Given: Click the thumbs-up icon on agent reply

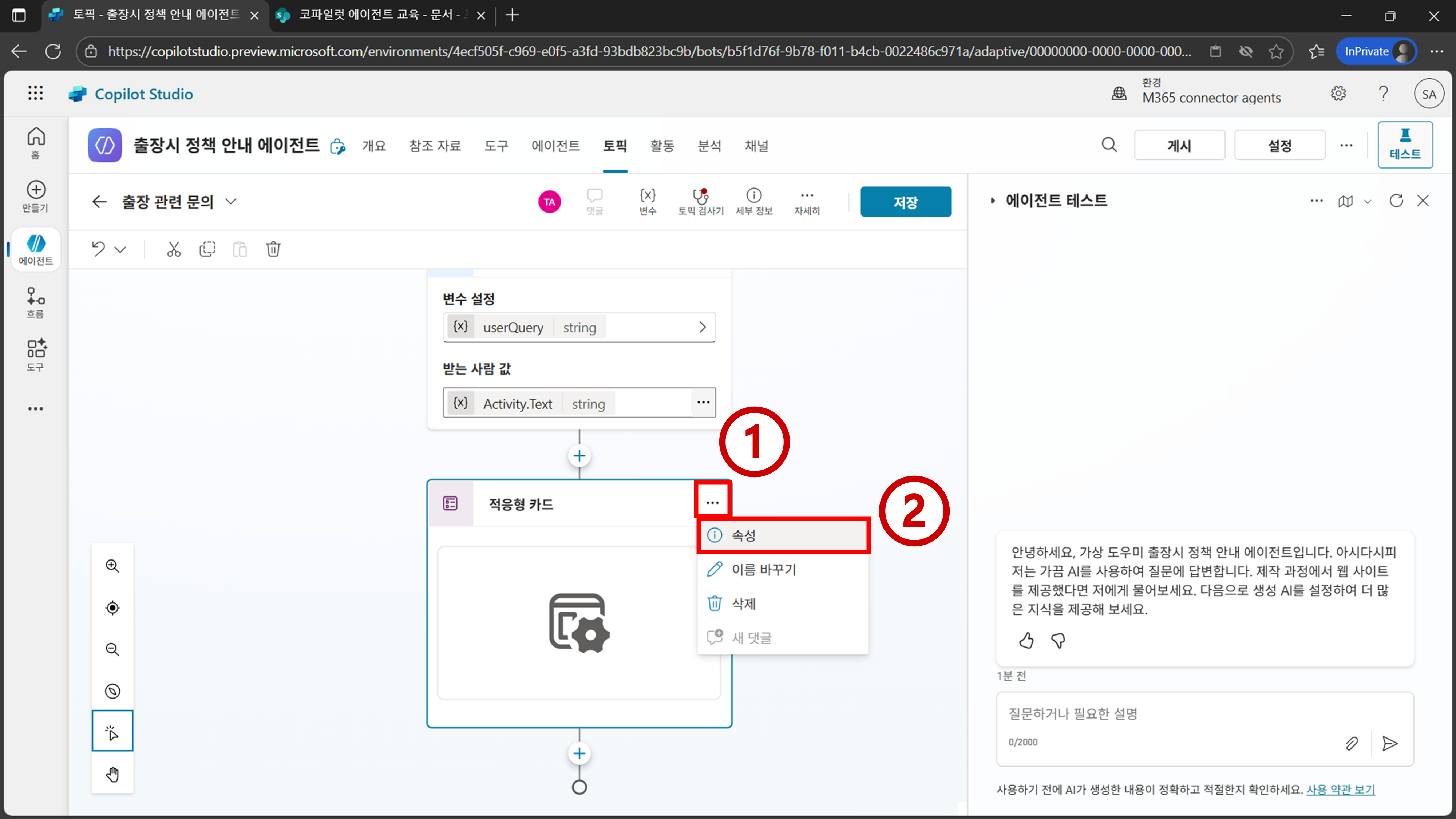Looking at the screenshot, I should pos(1026,640).
